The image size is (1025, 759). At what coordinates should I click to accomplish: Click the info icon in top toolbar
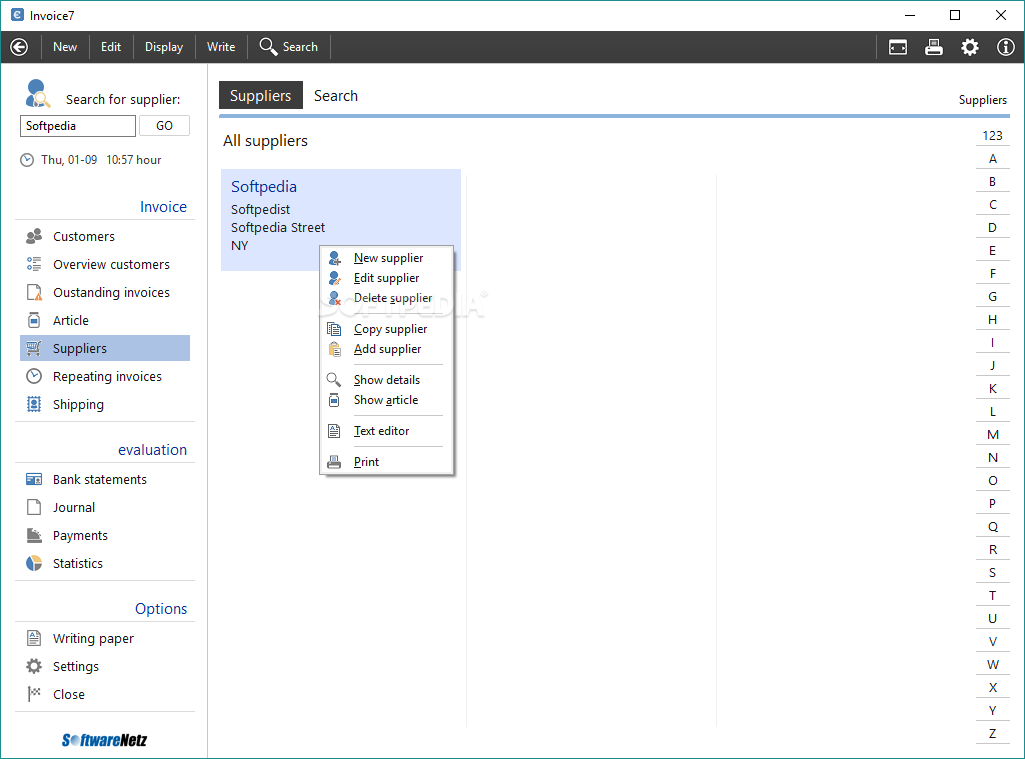click(1005, 47)
